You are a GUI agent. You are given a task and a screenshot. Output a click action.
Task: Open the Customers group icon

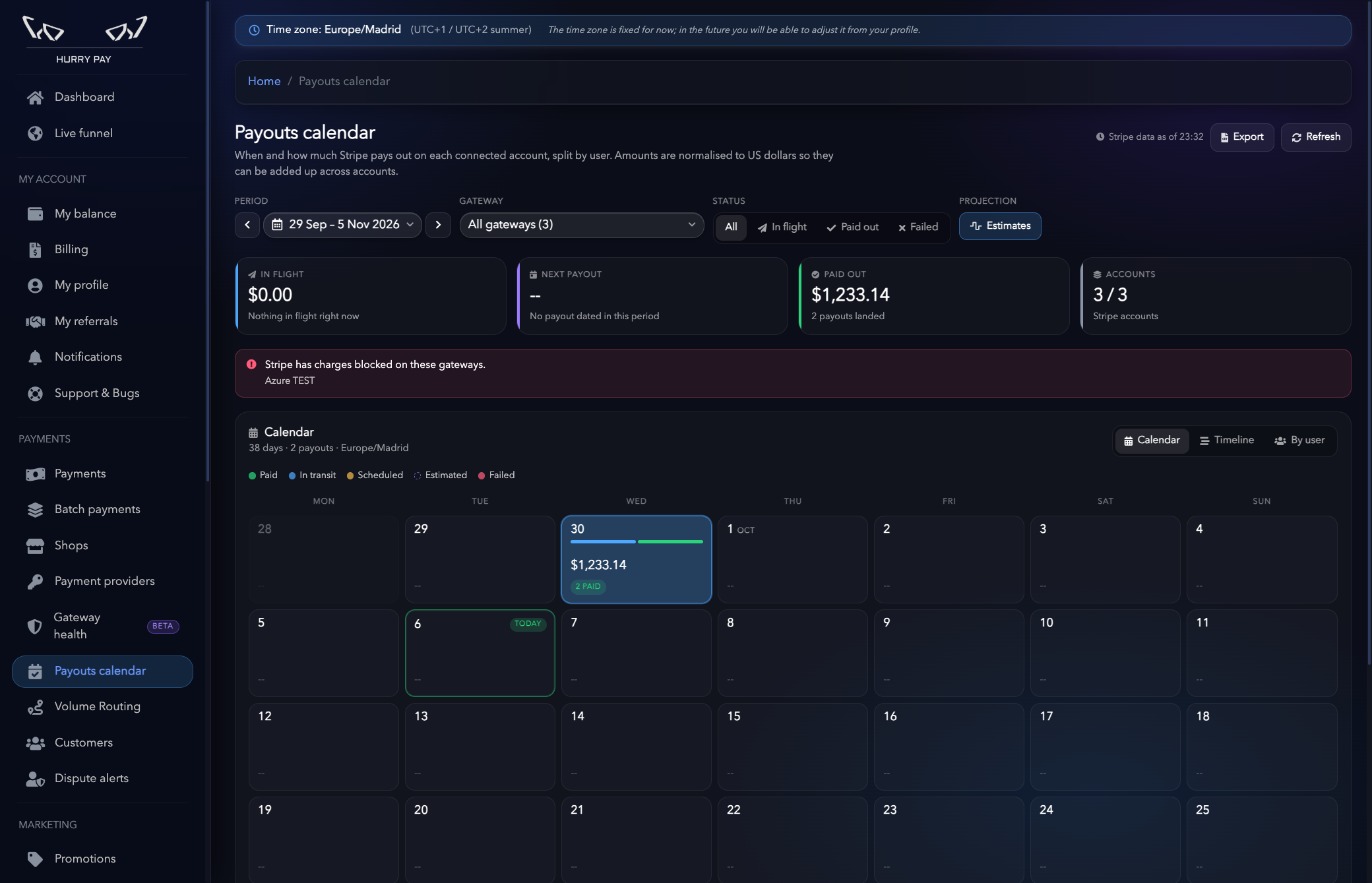35,743
